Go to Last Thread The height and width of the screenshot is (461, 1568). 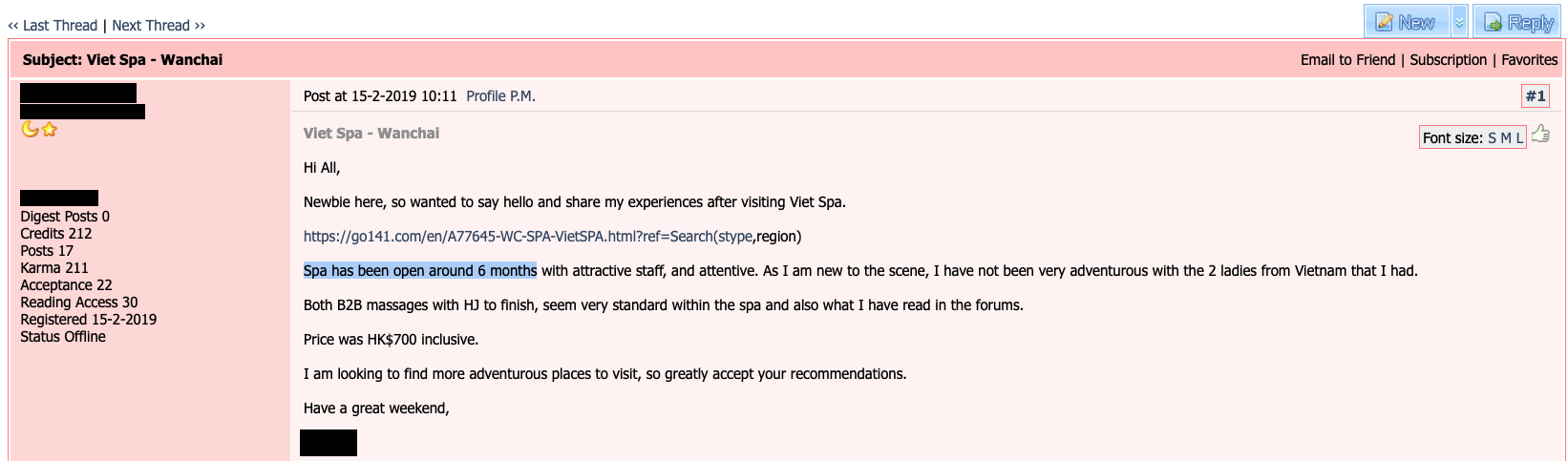click(x=59, y=26)
